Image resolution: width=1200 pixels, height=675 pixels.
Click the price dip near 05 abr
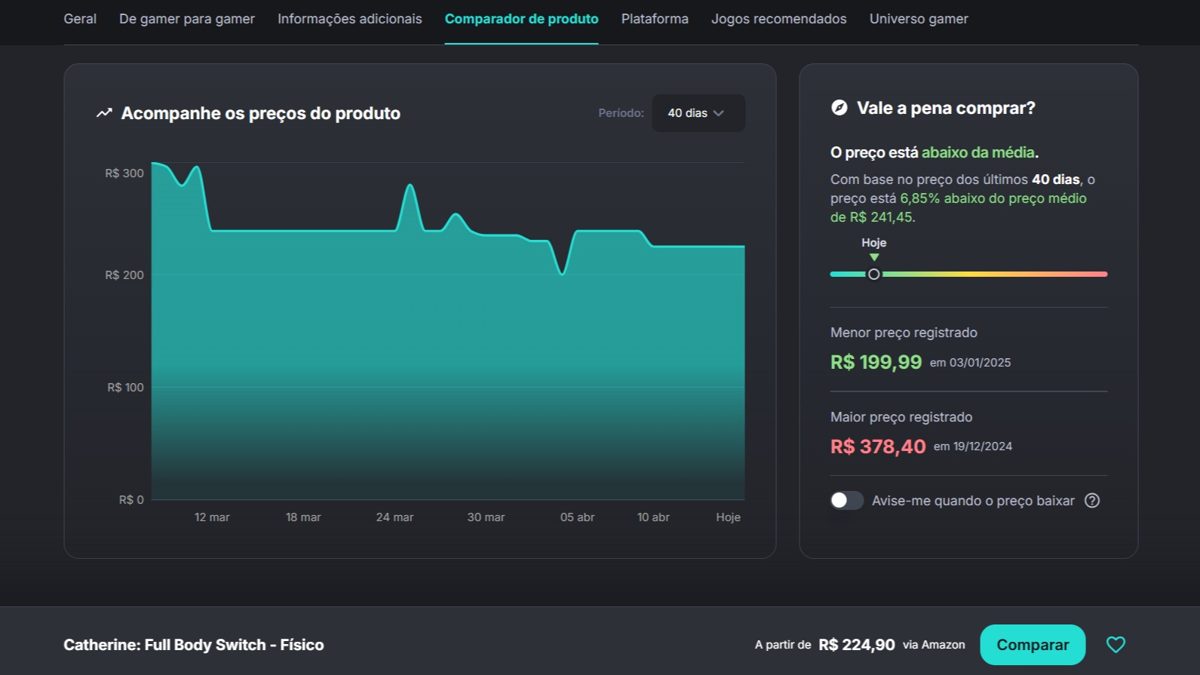pyautogui.click(x=562, y=272)
